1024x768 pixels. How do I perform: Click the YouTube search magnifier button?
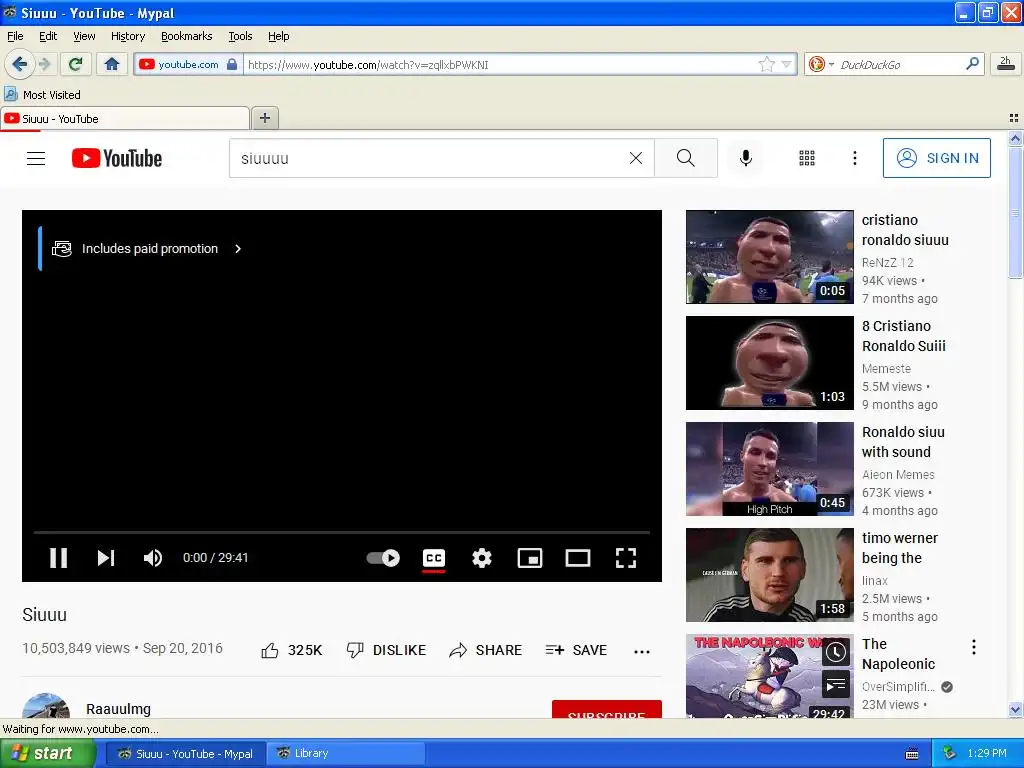(x=686, y=158)
